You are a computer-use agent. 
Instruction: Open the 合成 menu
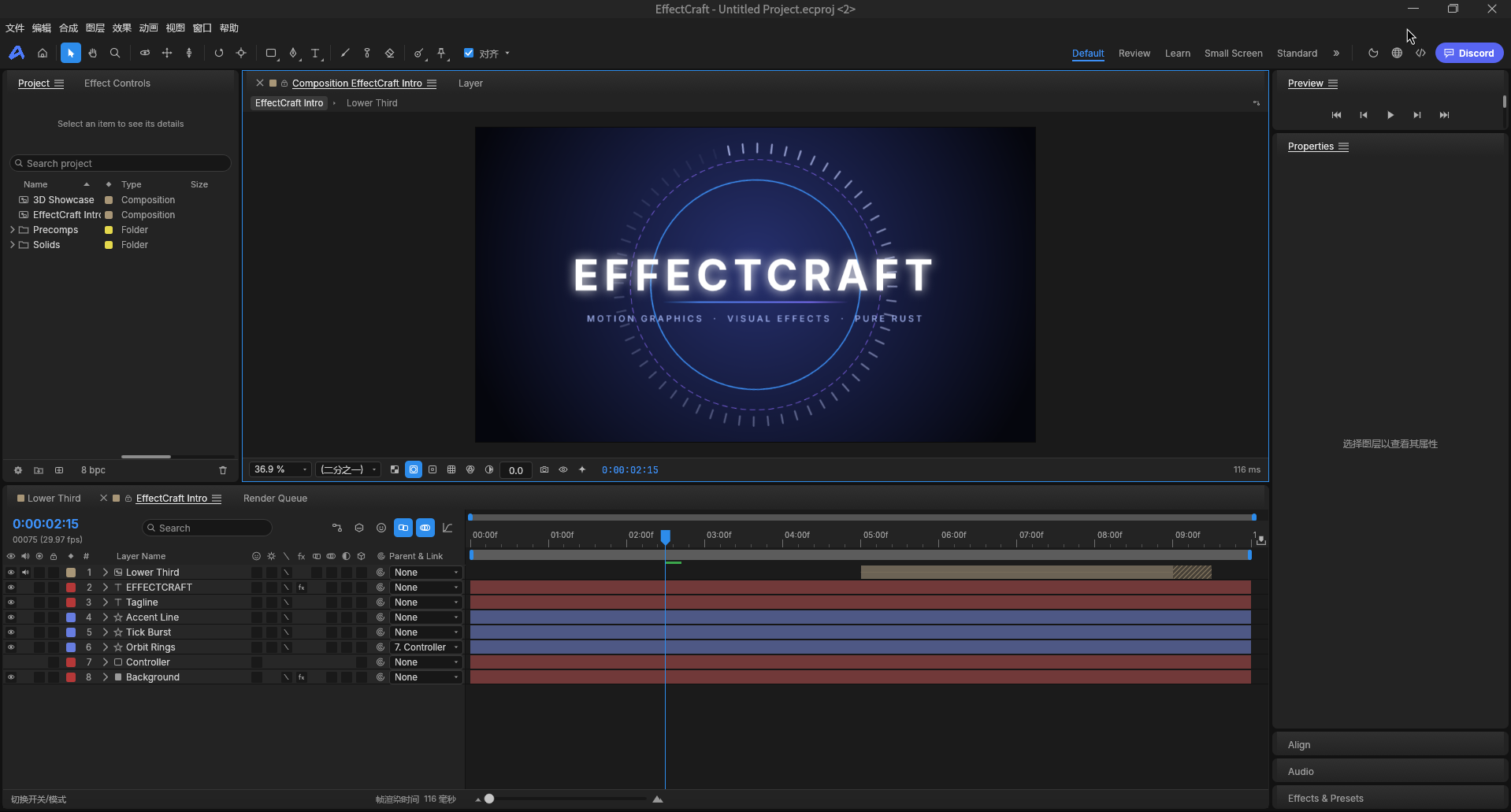tap(69, 28)
